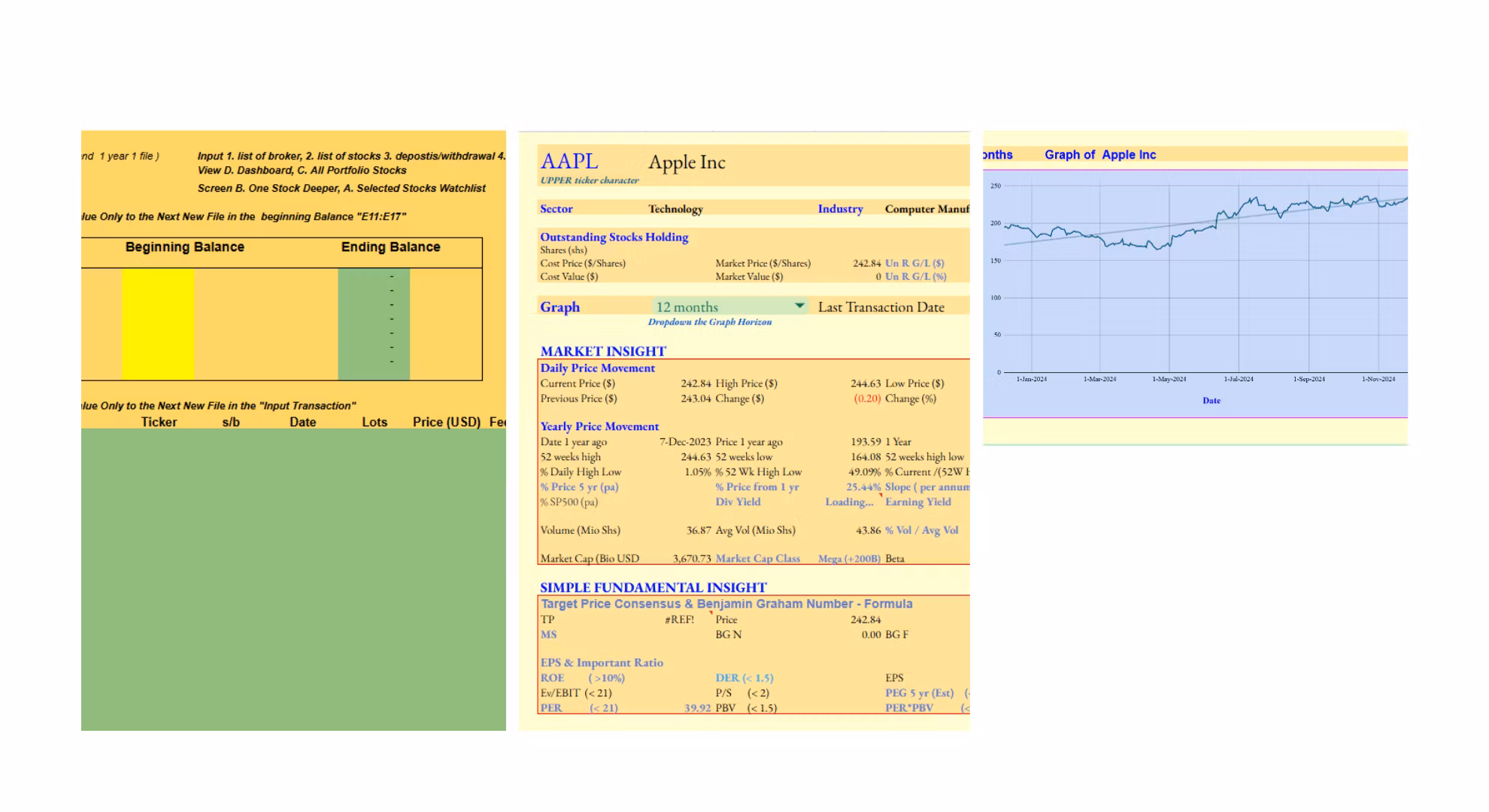Select the Price (USD) column header
Screen dimensions: 1489x812
pyautogui.click(x=446, y=422)
